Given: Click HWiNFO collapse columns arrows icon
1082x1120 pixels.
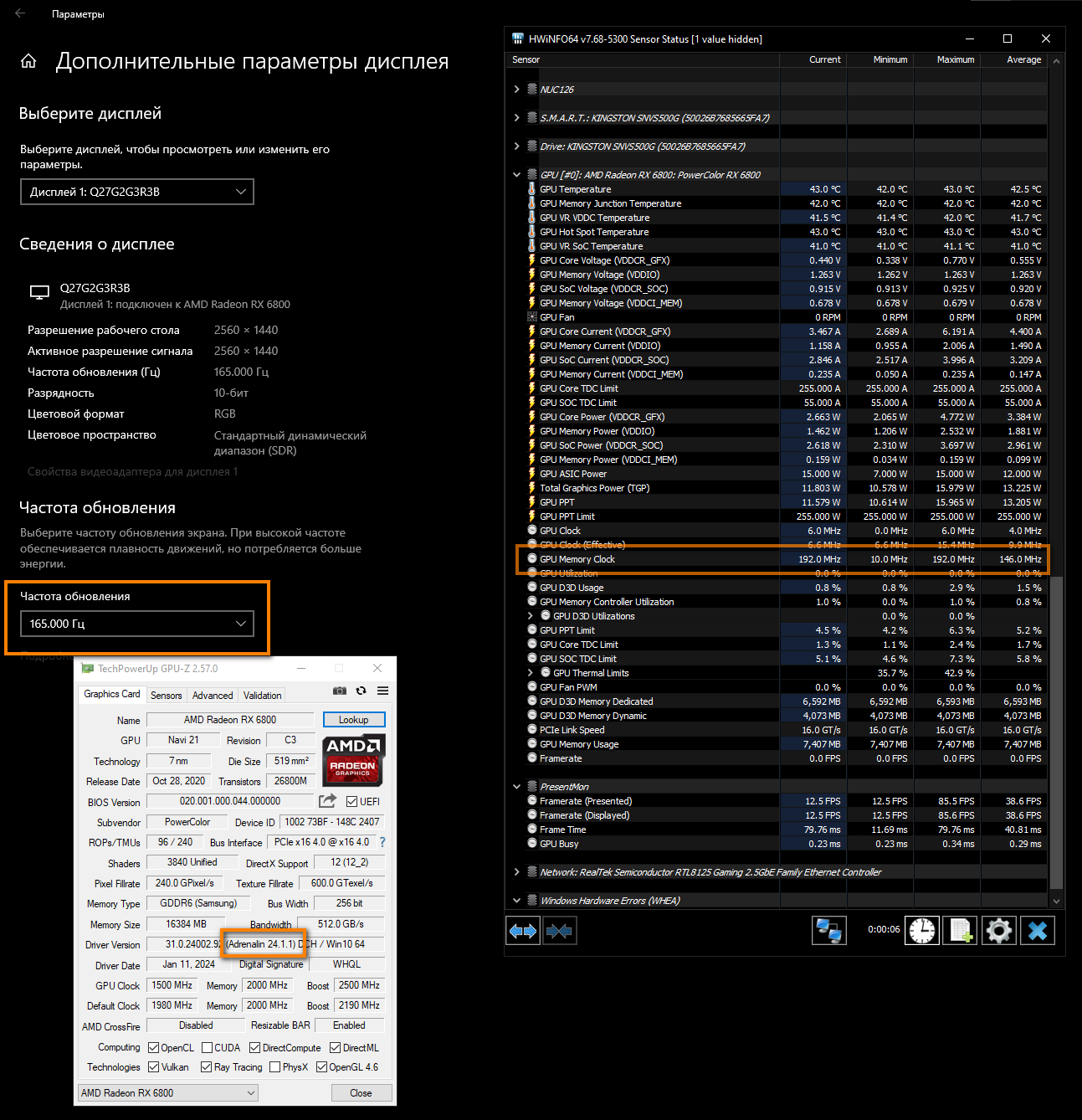Looking at the screenshot, I should click(x=558, y=931).
